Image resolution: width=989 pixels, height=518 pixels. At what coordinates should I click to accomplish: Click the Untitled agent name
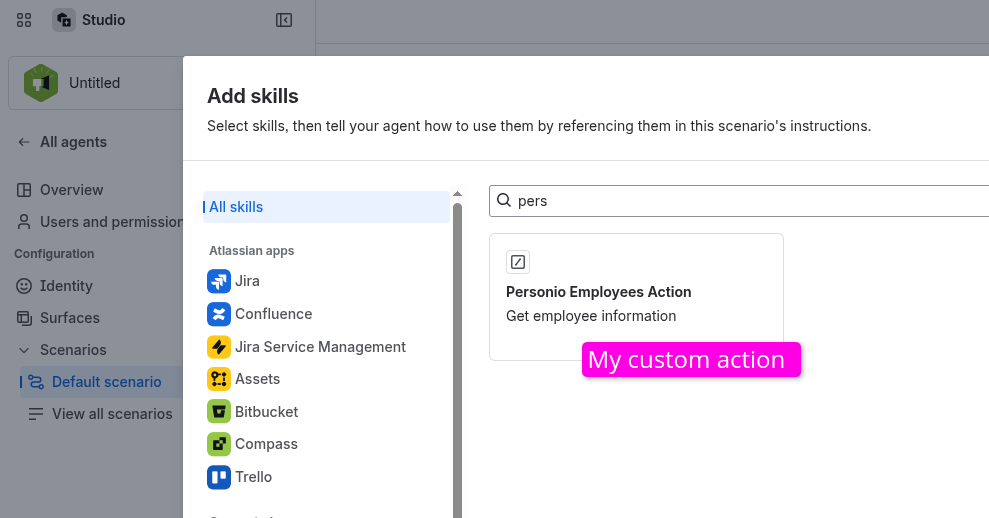pos(95,83)
